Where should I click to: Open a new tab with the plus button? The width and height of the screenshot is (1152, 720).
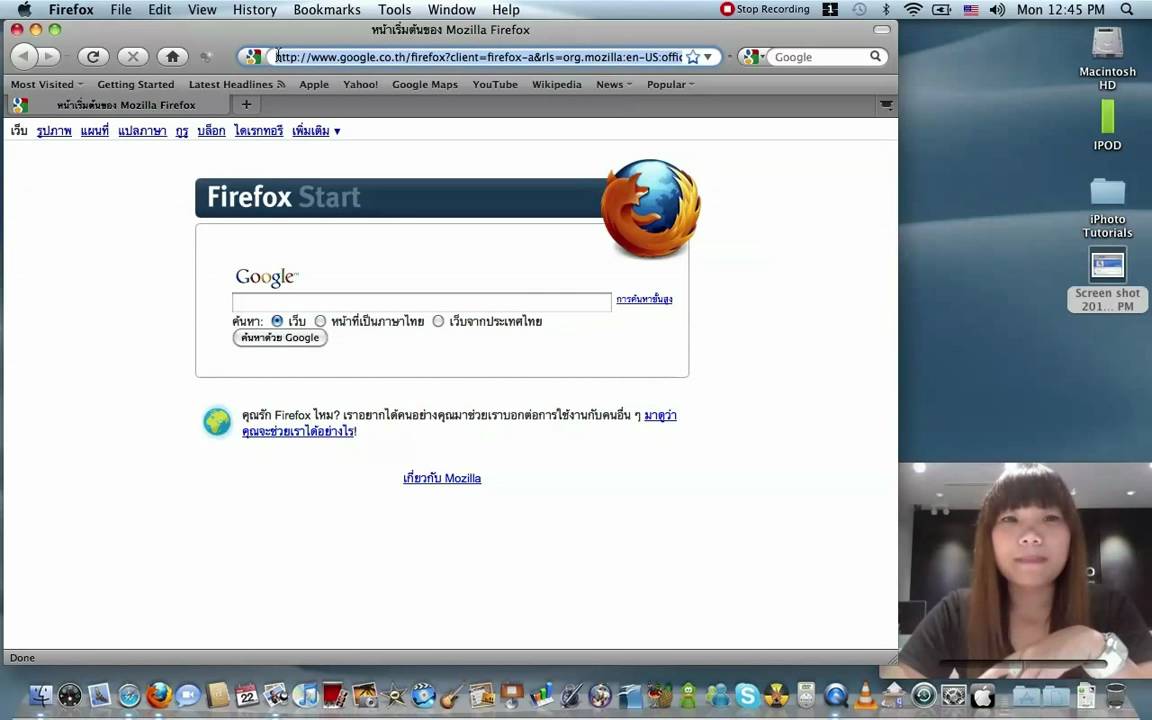246,104
